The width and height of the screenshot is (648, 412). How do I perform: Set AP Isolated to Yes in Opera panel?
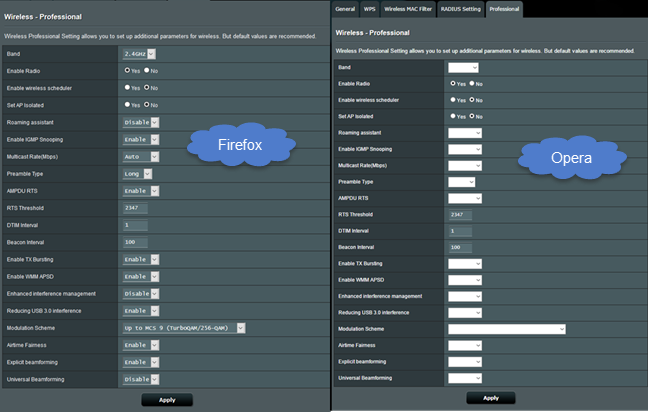453,116
